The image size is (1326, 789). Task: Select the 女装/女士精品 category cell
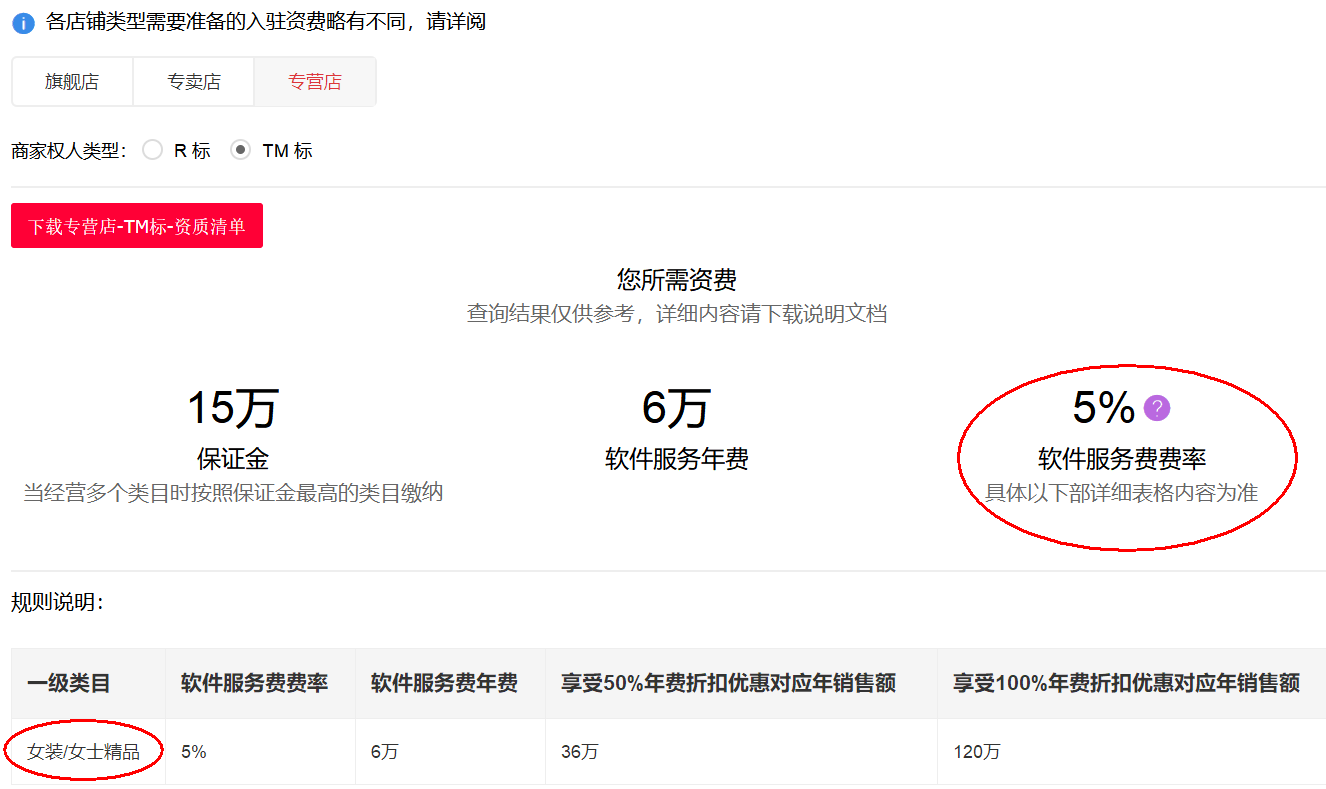tap(83, 752)
